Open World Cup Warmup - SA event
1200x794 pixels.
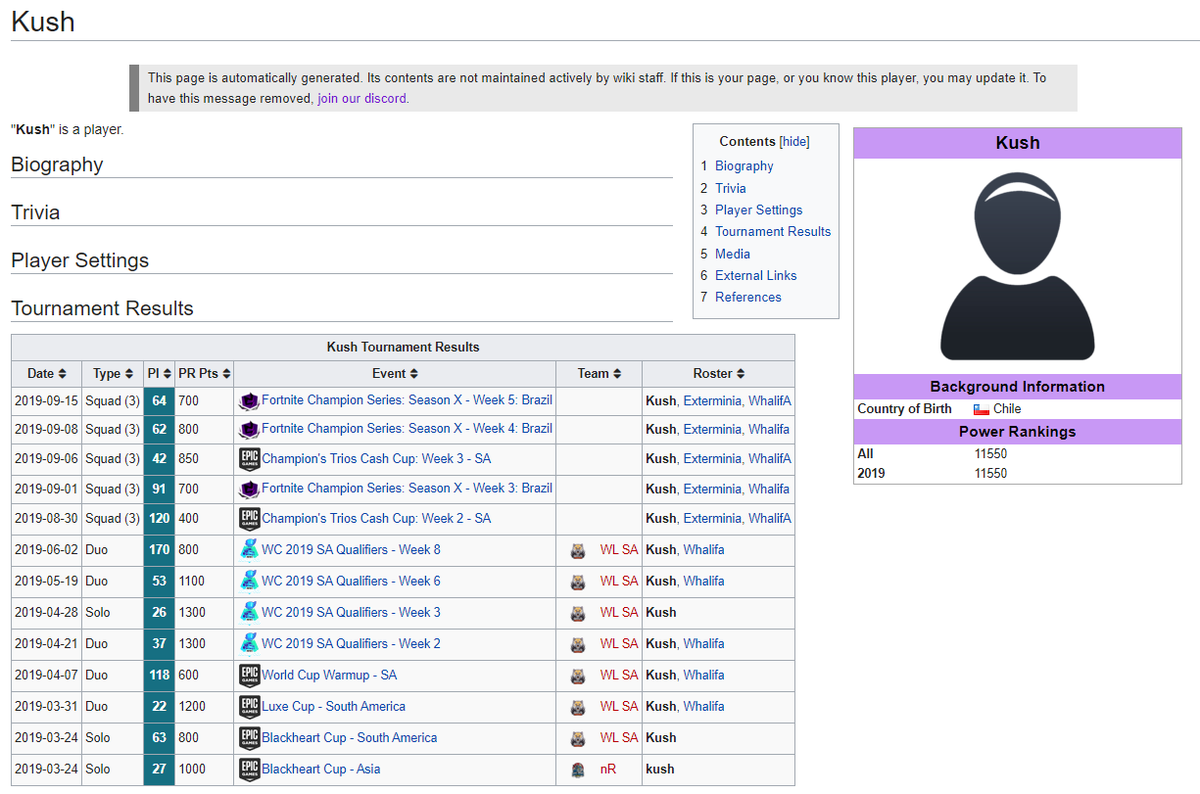pos(329,675)
